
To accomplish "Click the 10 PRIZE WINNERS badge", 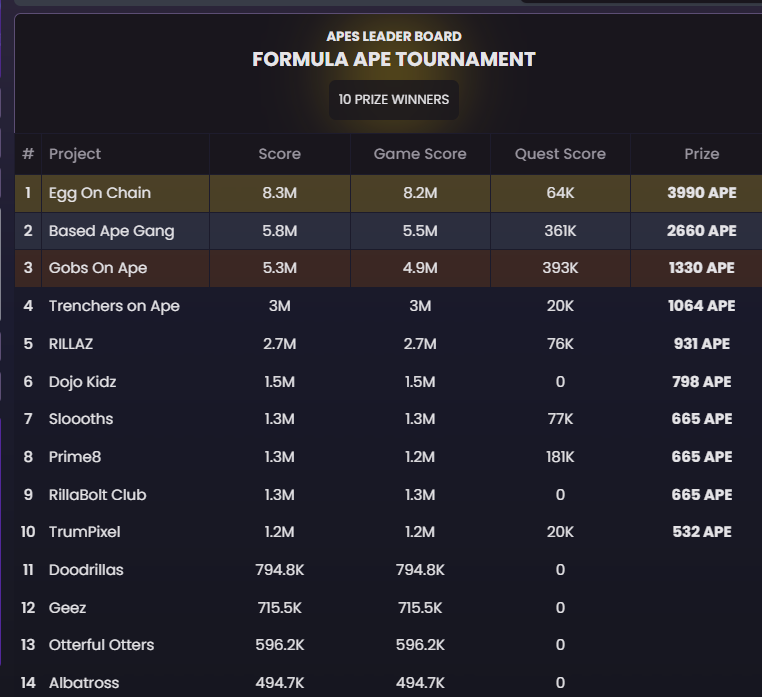I will click(394, 100).
